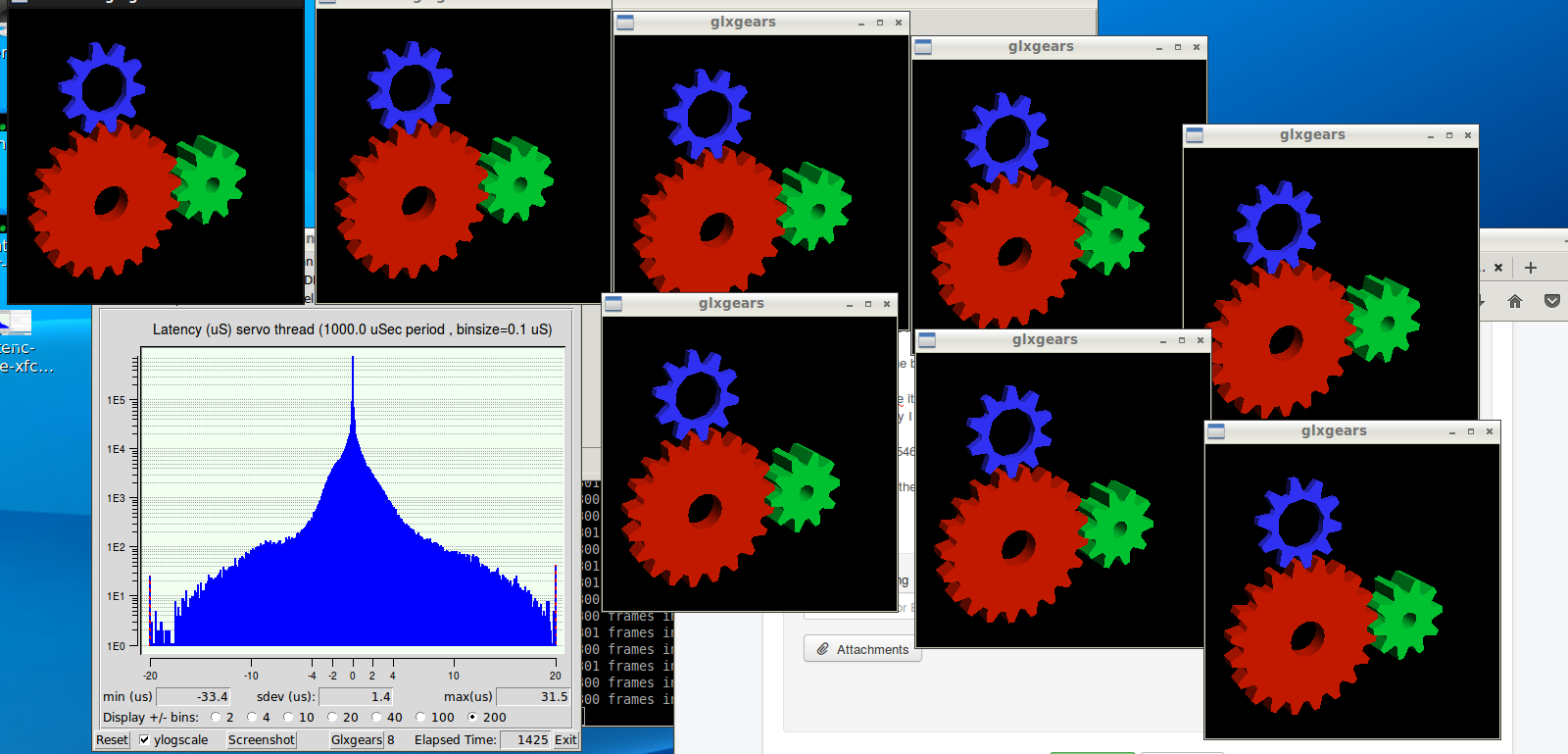
Task: Open window menu icon of lowest glxgears window
Action: [x=1216, y=431]
